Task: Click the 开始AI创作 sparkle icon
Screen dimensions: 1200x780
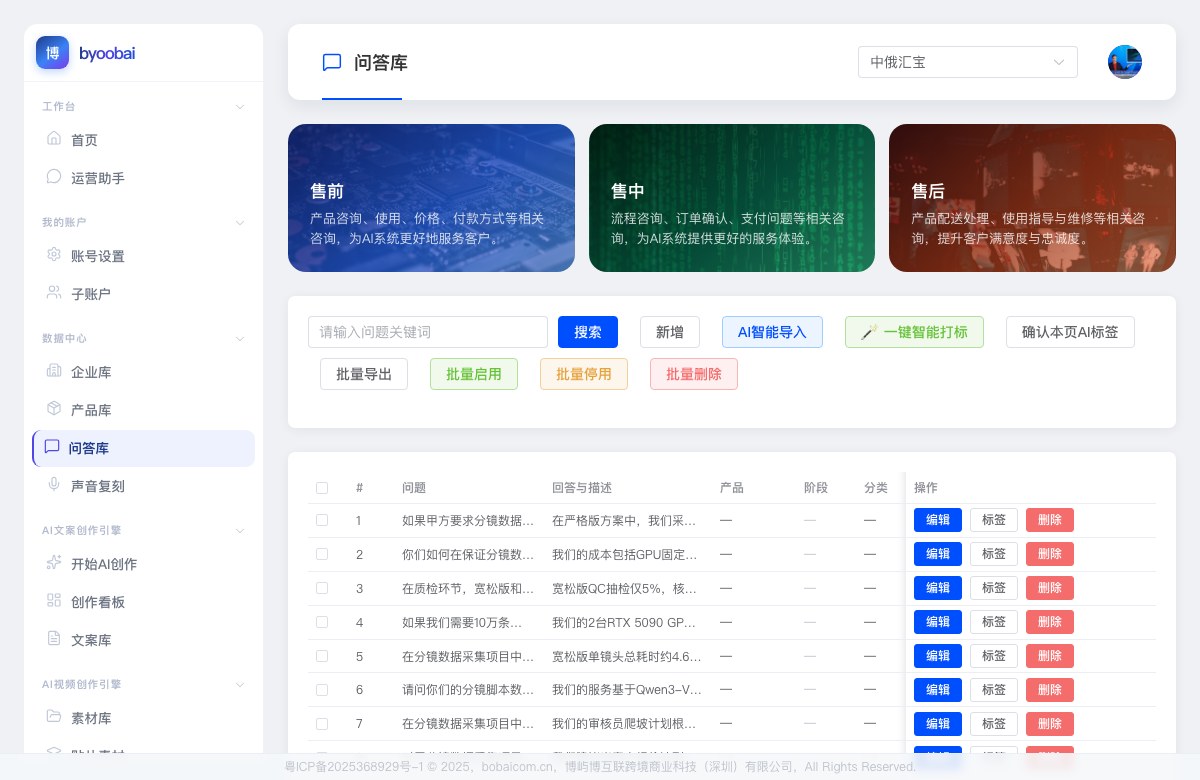Action: [x=54, y=563]
